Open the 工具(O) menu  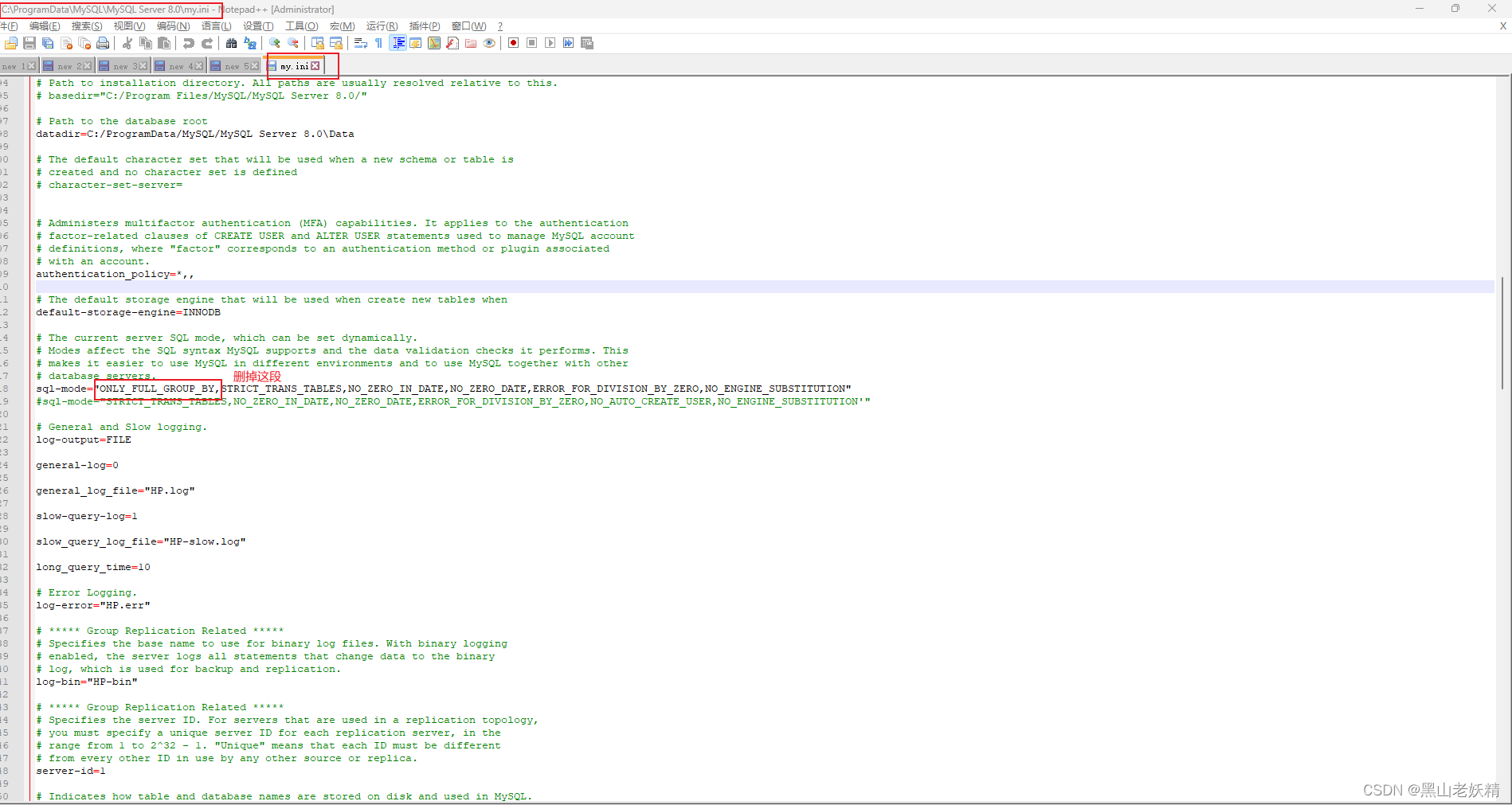[301, 26]
